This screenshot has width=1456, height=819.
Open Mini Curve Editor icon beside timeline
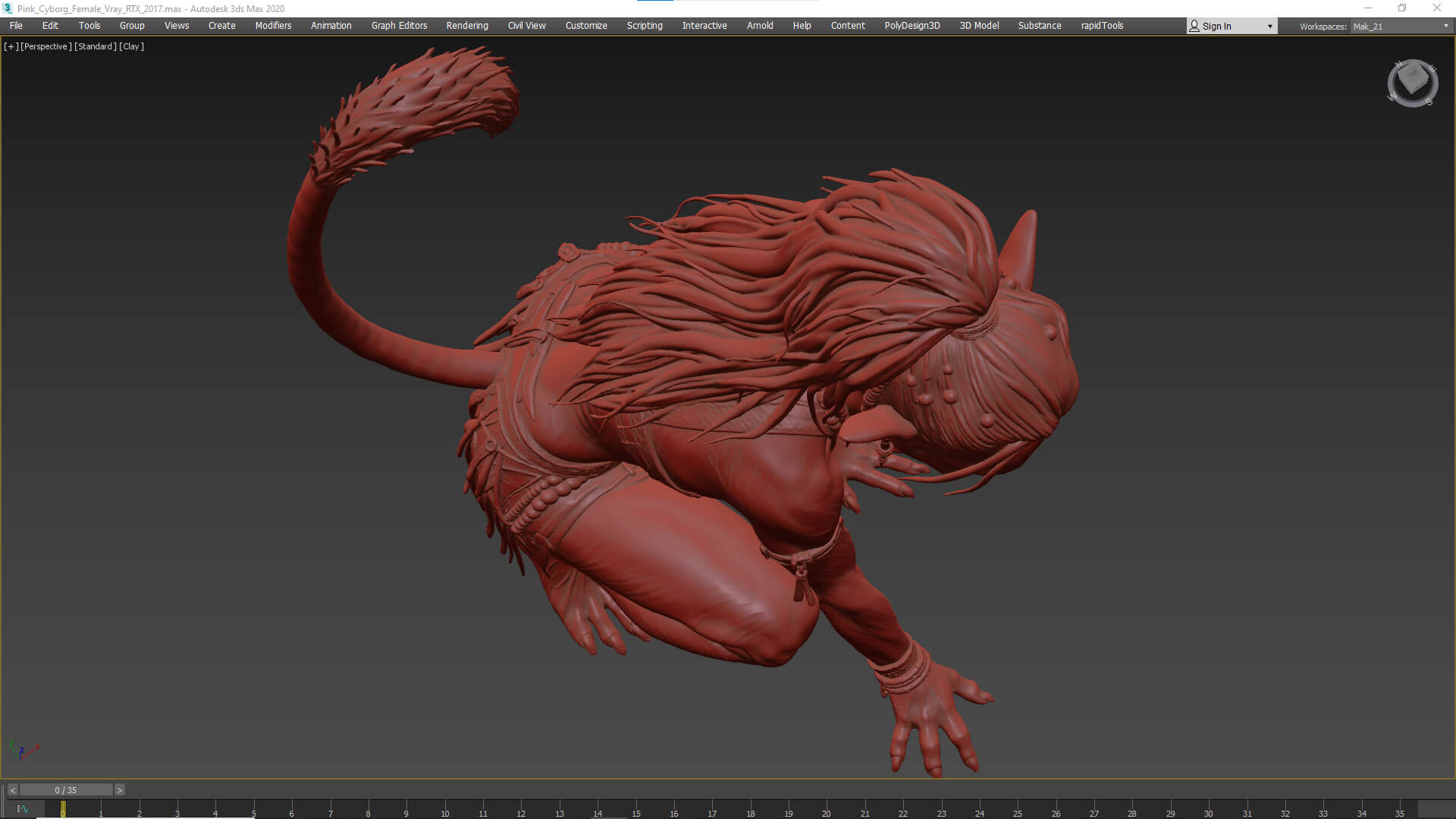(x=22, y=809)
